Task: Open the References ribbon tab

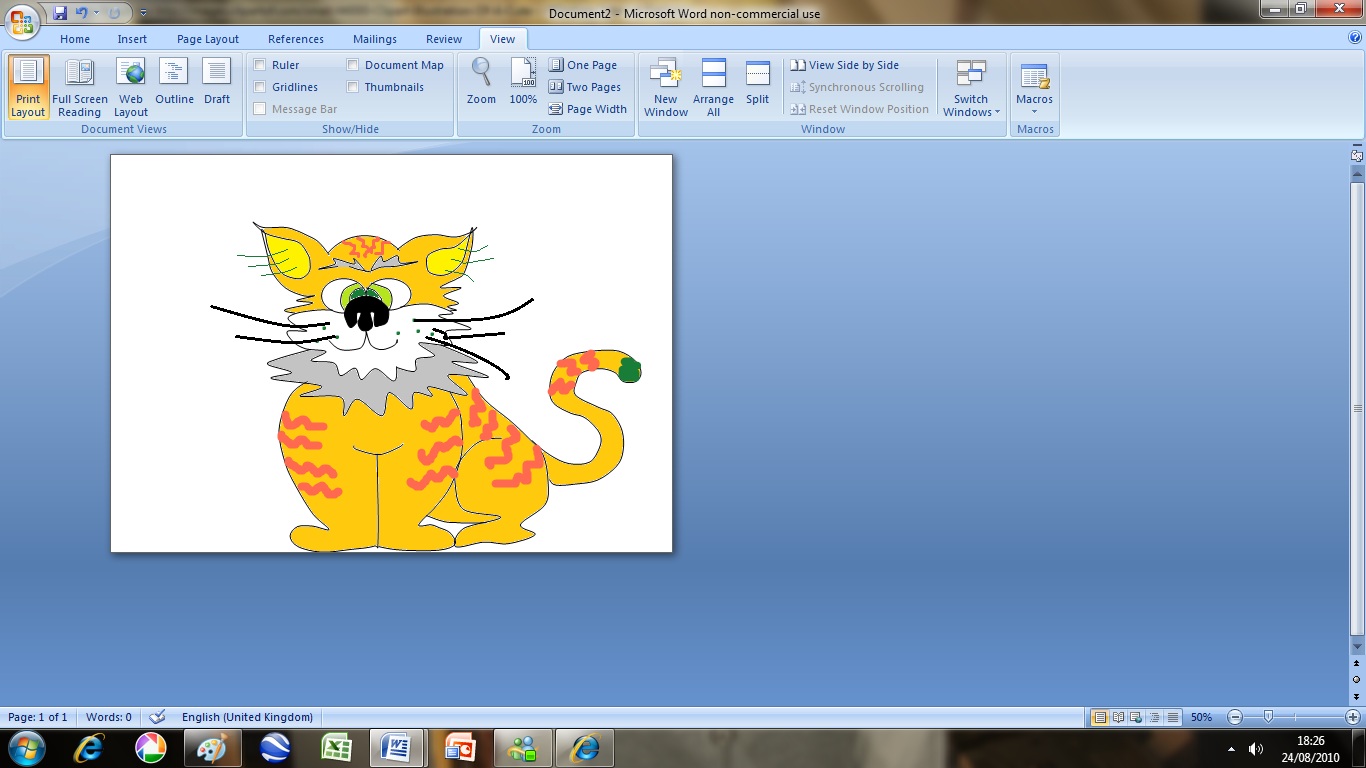Action: pyautogui.click(x=296, y=39)
